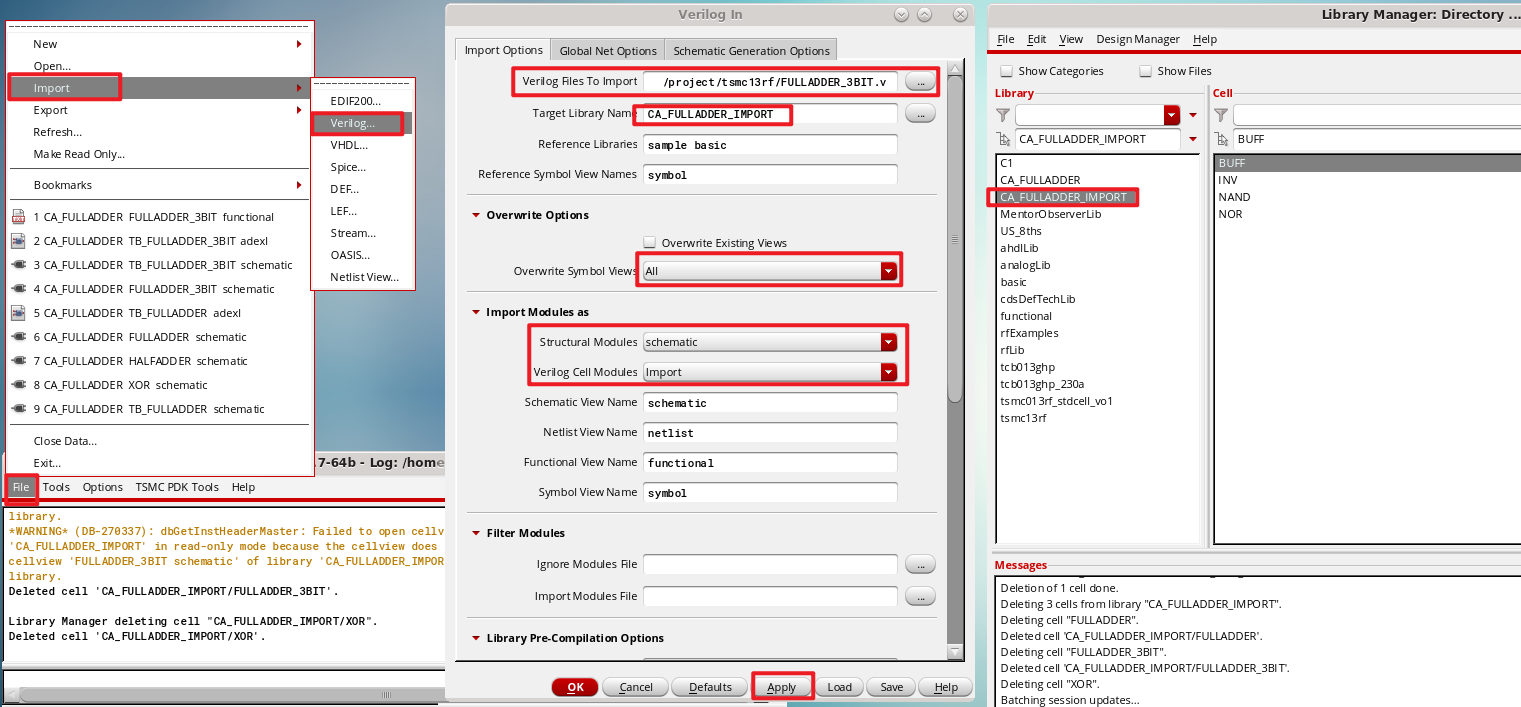Enable the Show Files checkbox
Image resolution: width=1521 pixels, height=707 pixels.
(1145, 70)
